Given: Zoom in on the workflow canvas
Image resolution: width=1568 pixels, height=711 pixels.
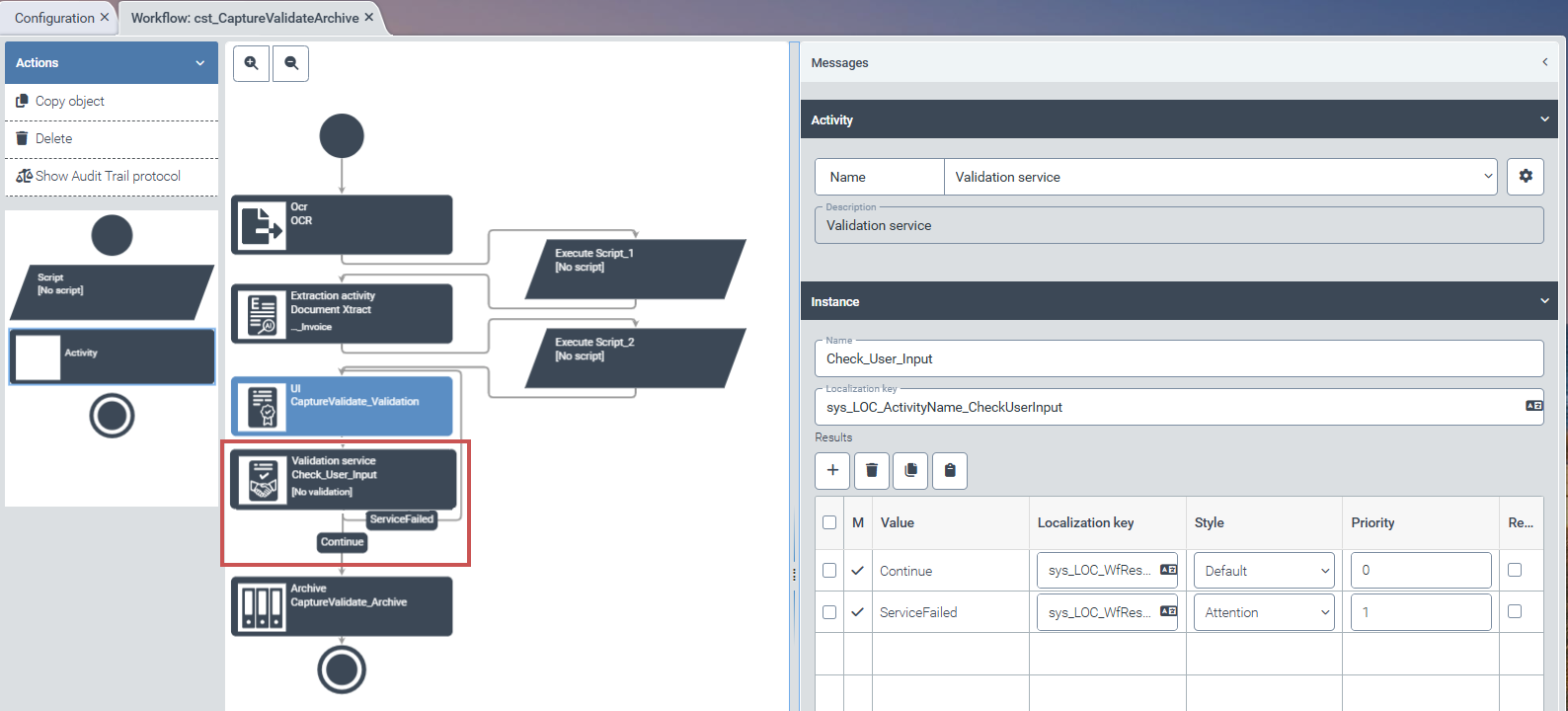Looking at the screenshot, I should [252, 63].
